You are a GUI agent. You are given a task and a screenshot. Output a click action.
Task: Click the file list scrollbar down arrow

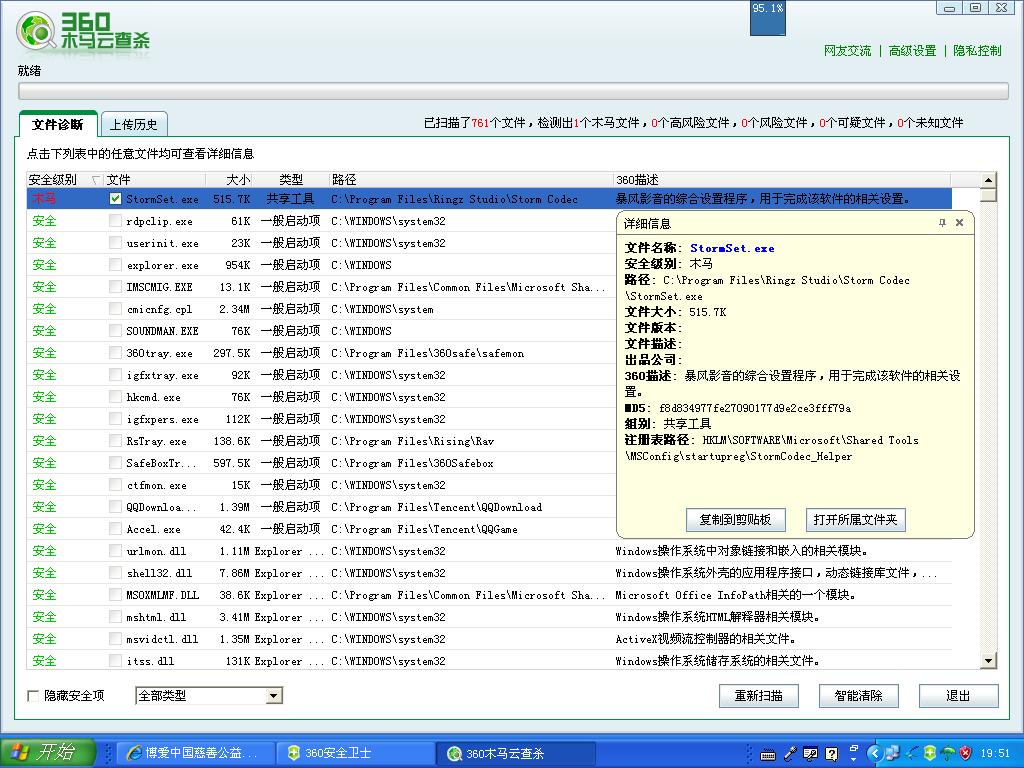[988, 660]
